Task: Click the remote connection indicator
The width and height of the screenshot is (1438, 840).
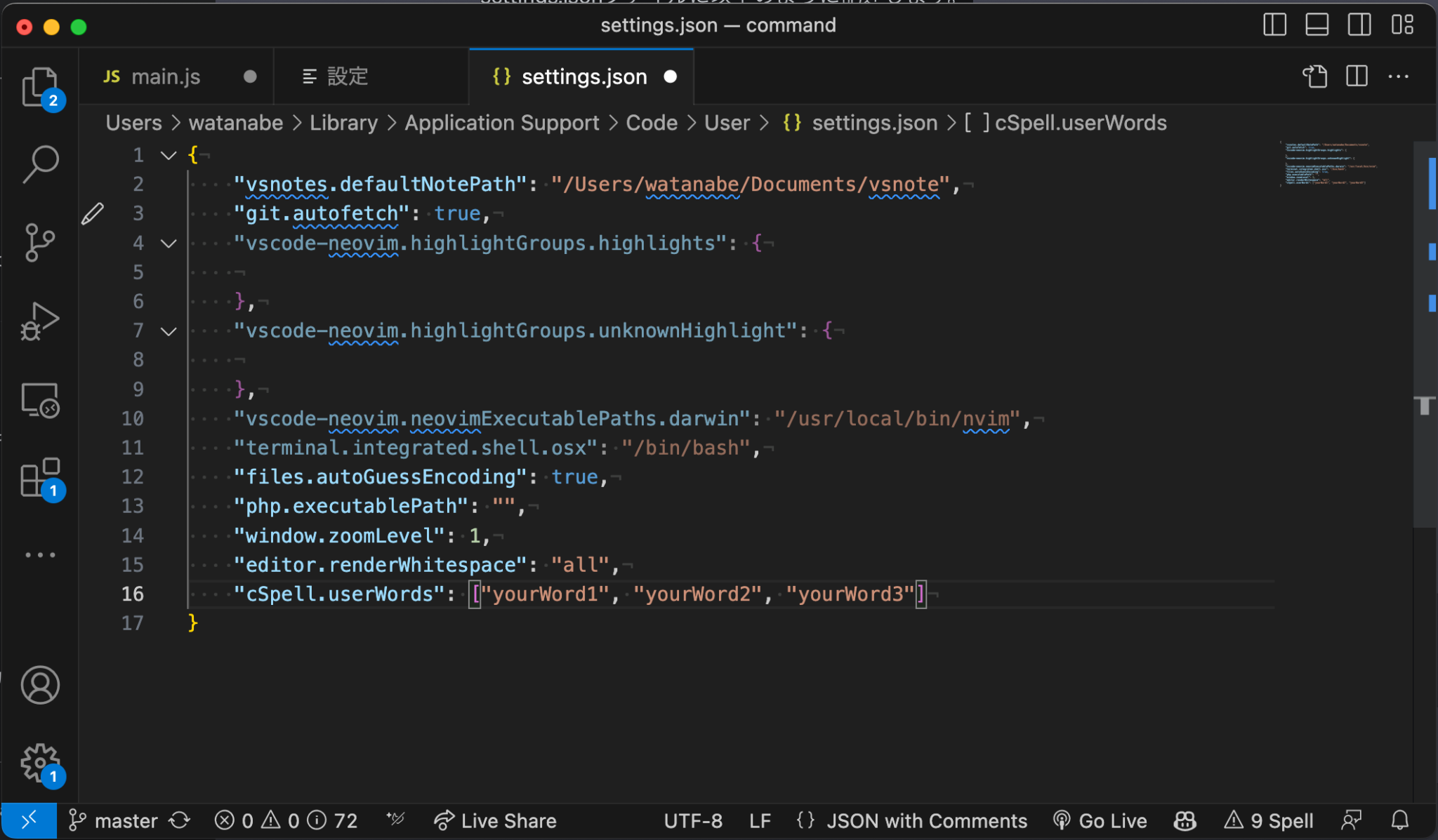Action: [x=29, y=820]
